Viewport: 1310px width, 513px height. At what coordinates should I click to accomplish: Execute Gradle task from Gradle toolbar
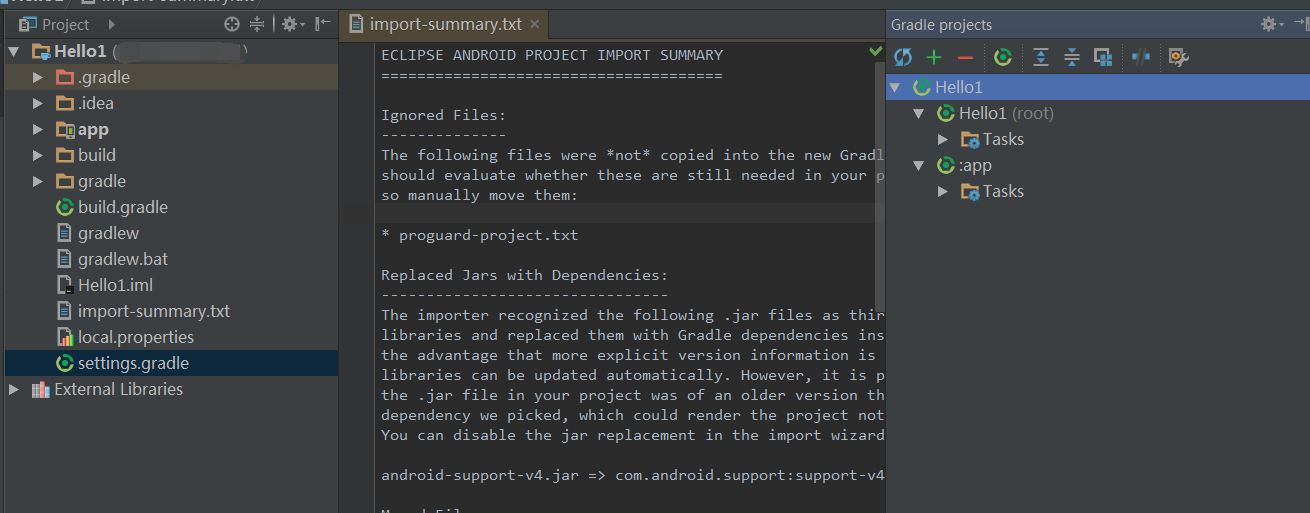1003,57
